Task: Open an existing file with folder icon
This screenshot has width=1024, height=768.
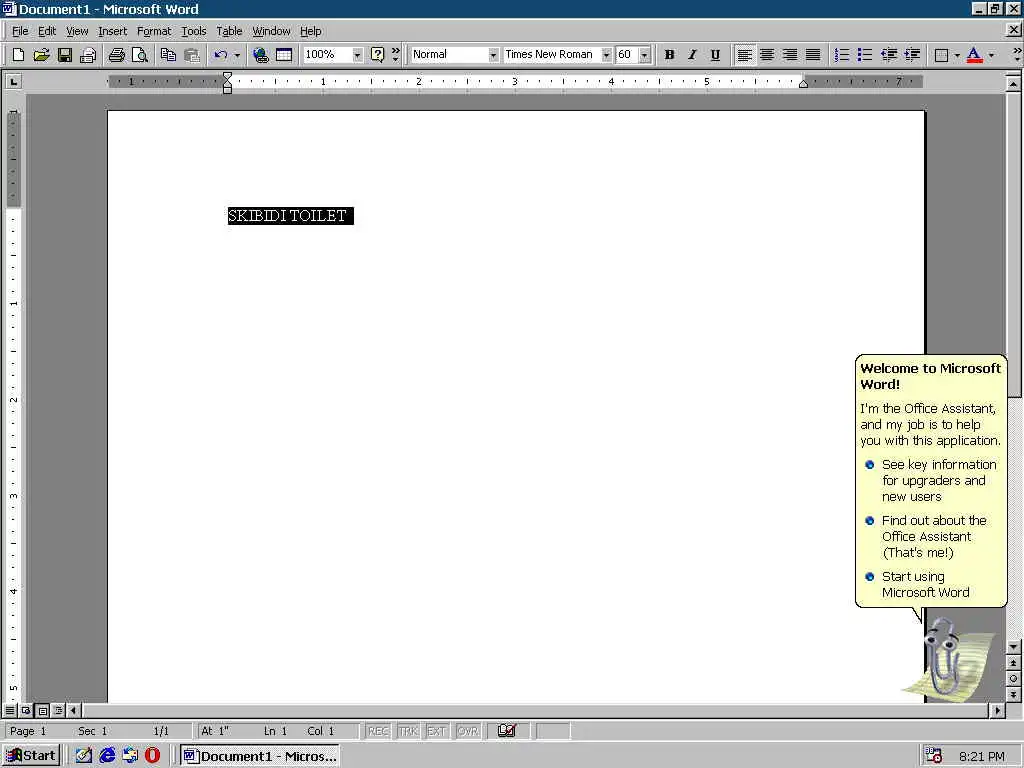Action: coord(41,55)
